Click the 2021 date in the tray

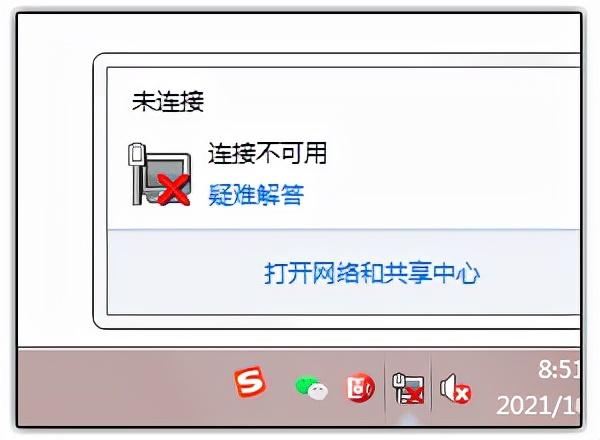tap(538, 405)
